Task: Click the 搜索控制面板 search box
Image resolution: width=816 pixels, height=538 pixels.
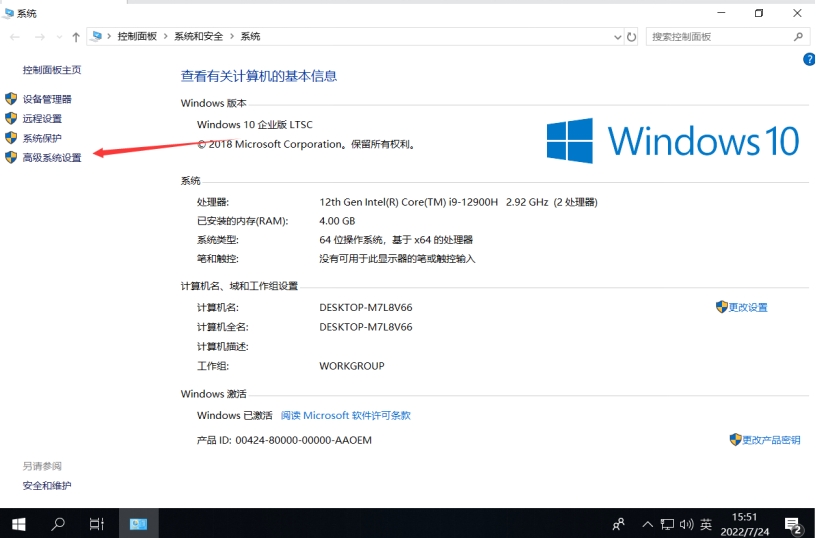Action: (718, 37)
